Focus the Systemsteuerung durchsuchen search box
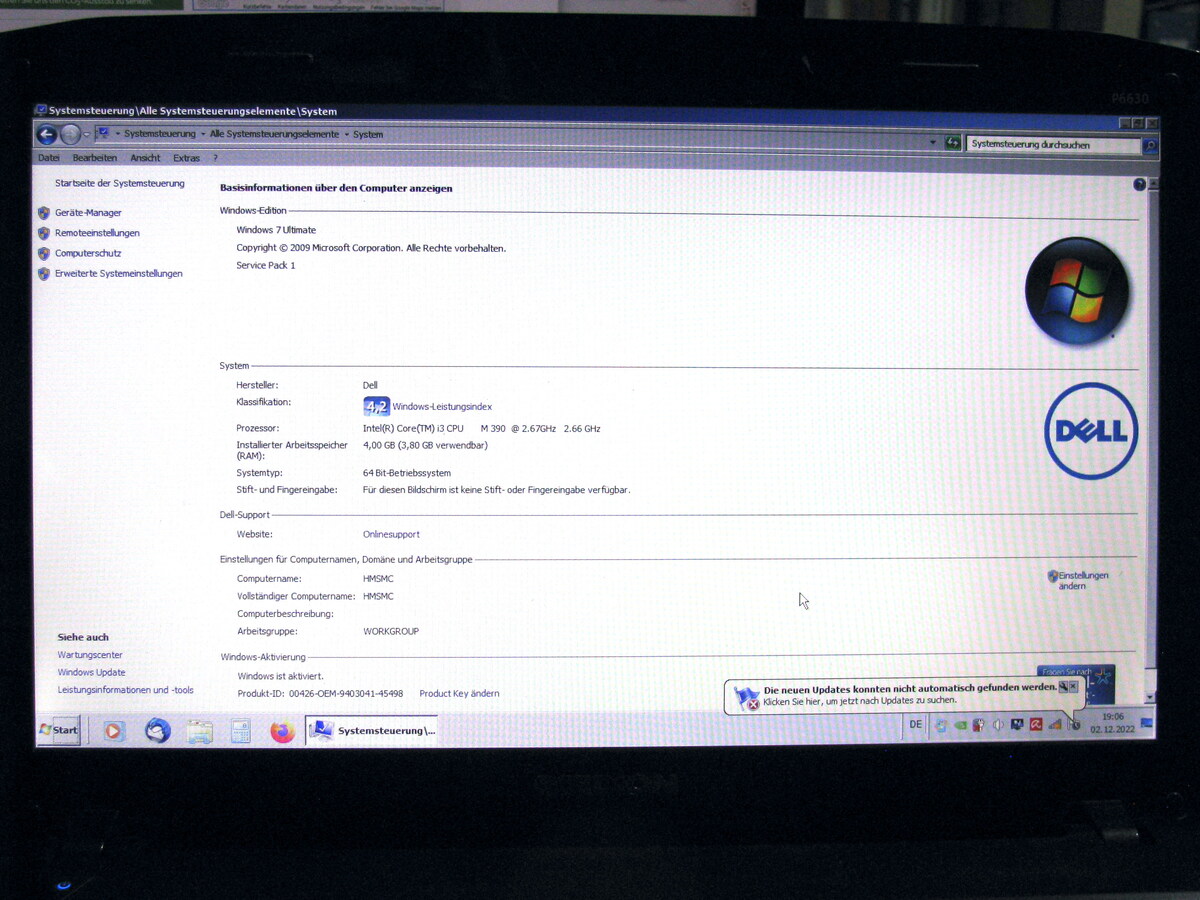The height and width of the screenshot is (900, 1200). pyautogui.click(x=1054, y=145)
